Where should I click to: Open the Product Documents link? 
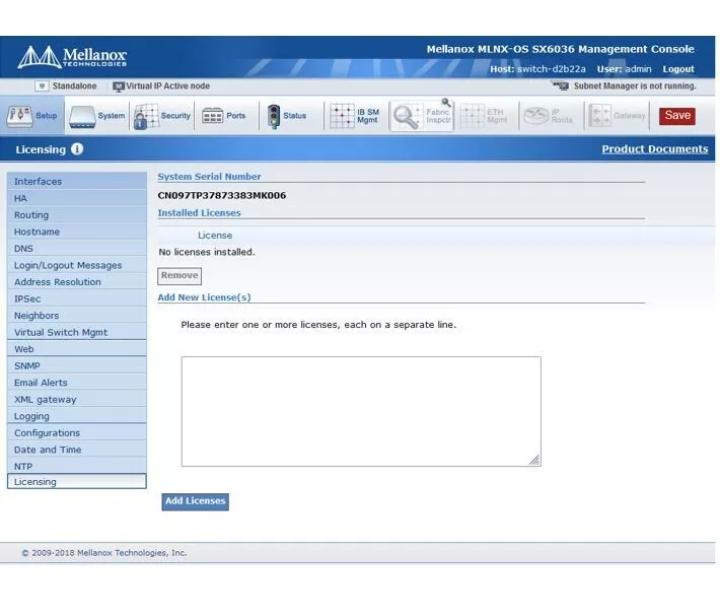[x=655, y=149]
